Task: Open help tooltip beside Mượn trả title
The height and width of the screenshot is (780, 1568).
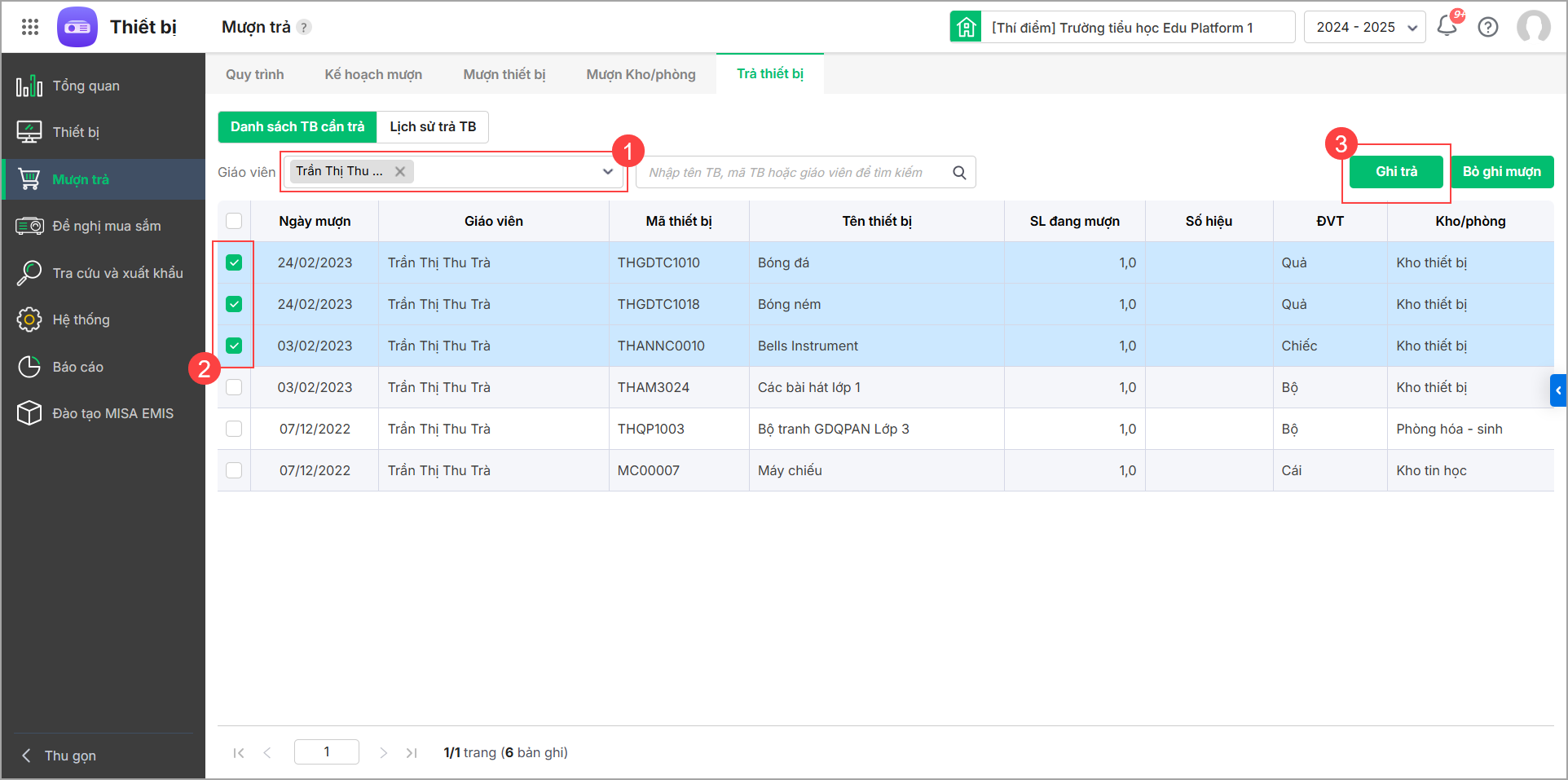Action: point(304,27)
